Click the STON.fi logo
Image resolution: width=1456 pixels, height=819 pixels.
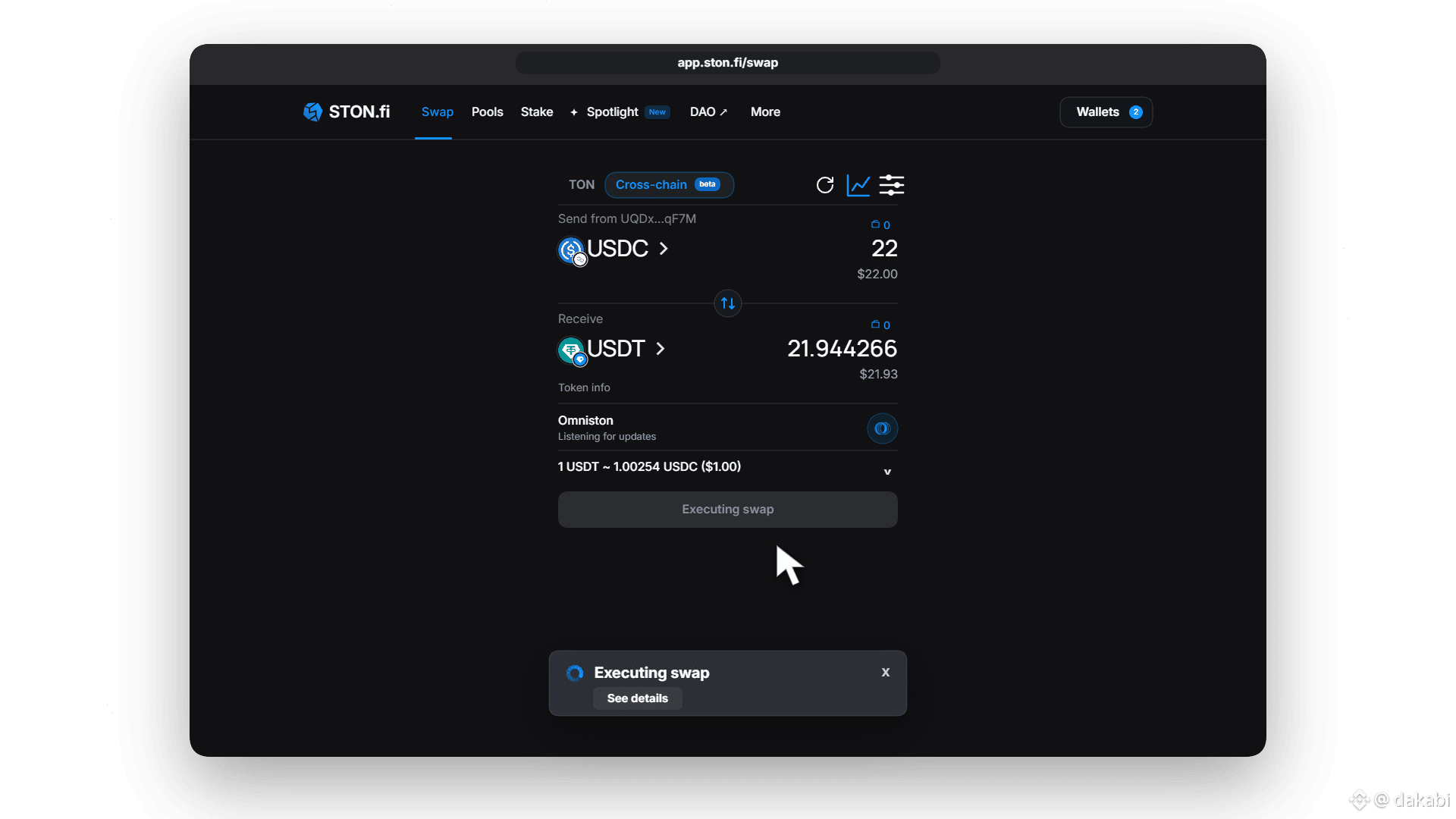[x=347, y=112]
